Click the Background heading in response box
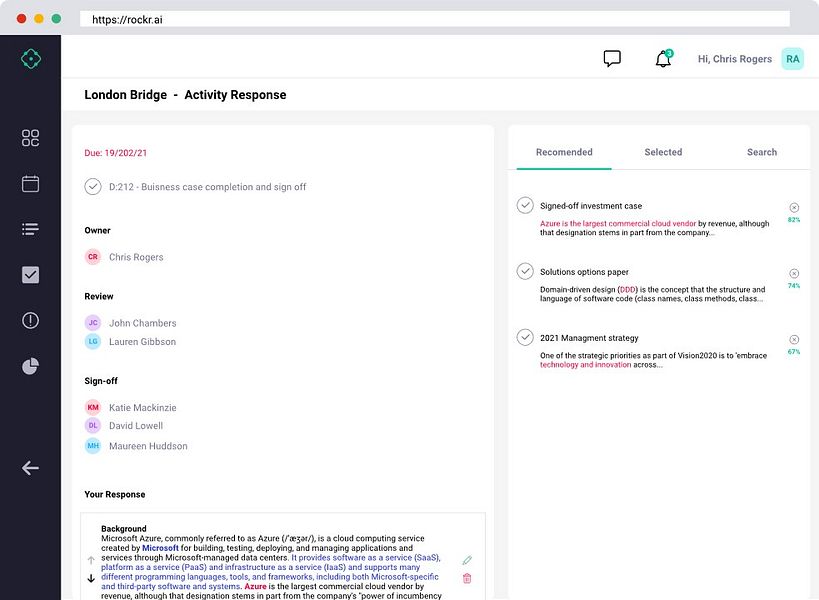The image size is (819, 600). [124, 528]
